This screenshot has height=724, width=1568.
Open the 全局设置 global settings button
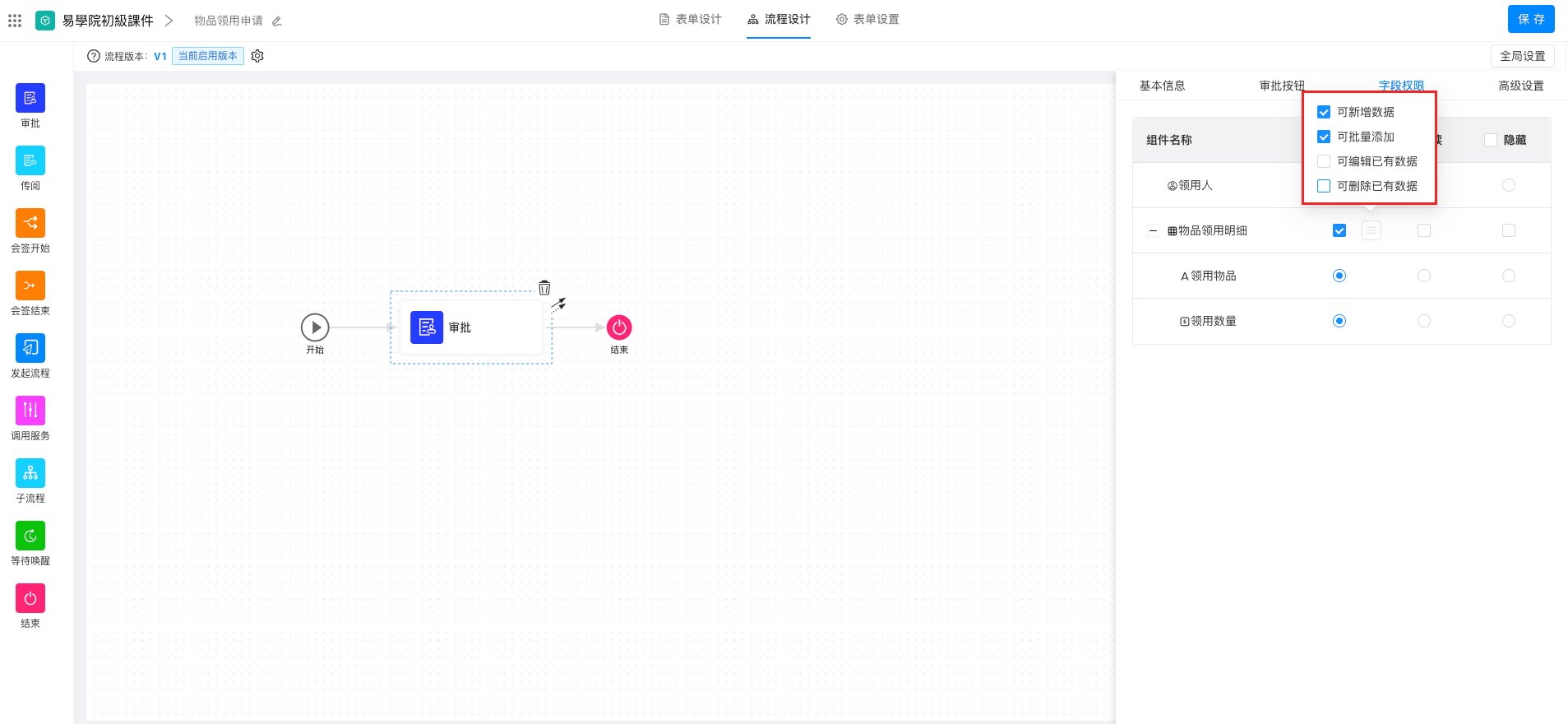(1522, 56)
